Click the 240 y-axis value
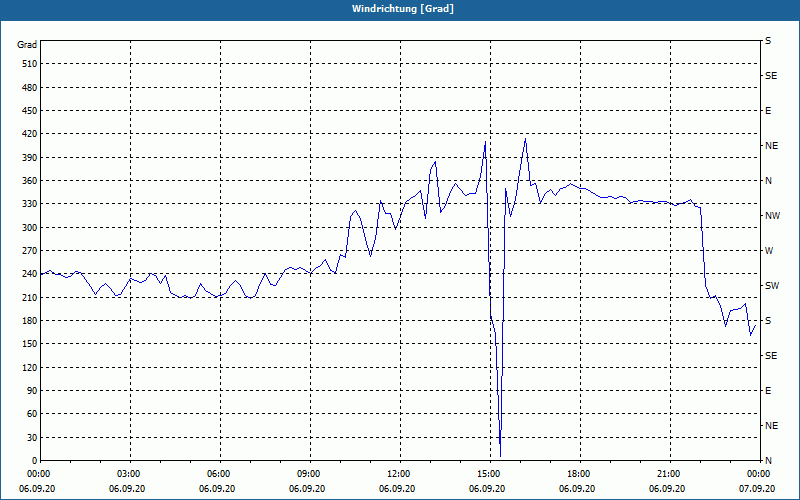This screenshot has height=500, width=800. [30, 274]
